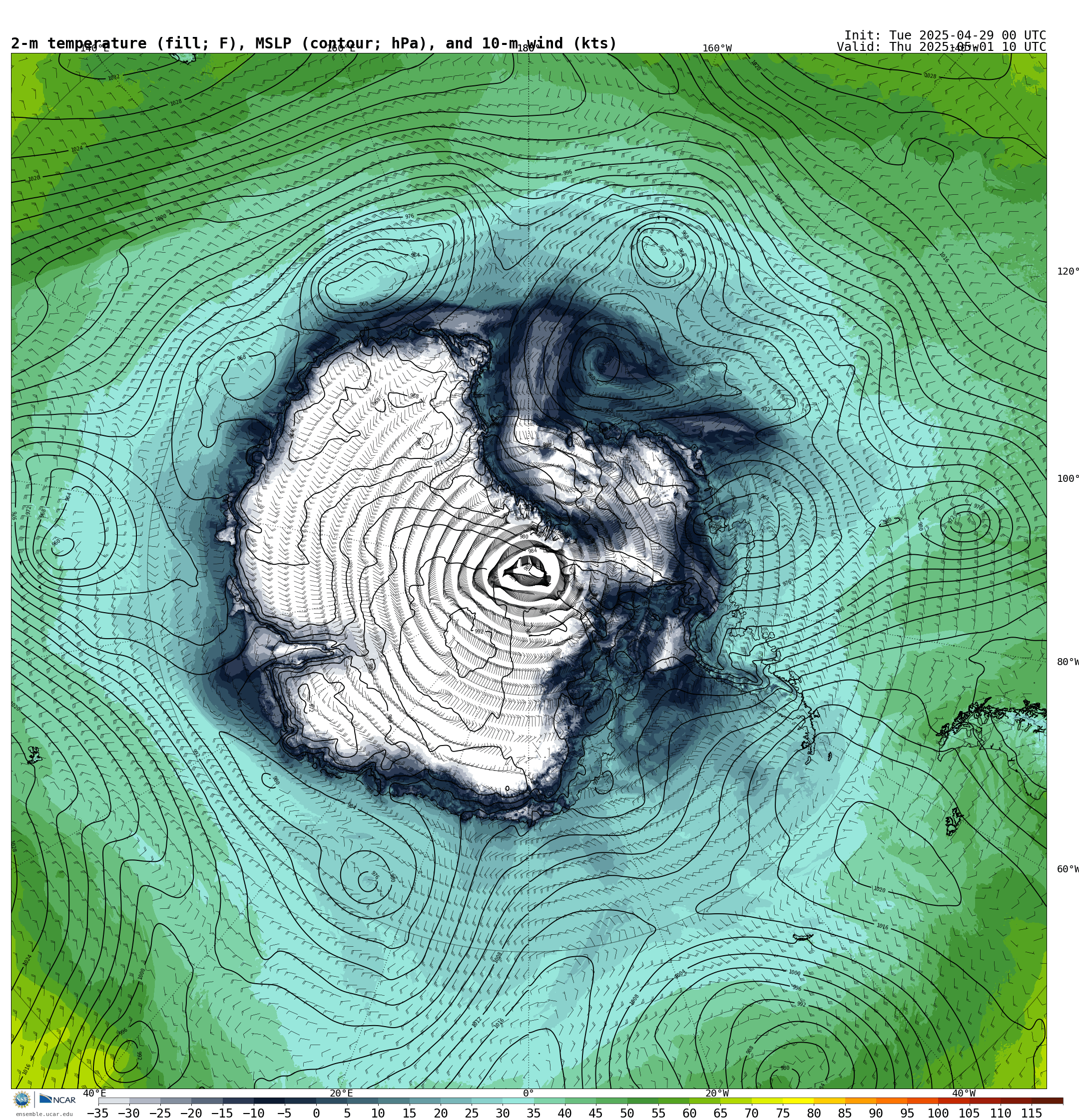
Task: Click the '75' colorbar tick label
Action: click(783, 1113)
